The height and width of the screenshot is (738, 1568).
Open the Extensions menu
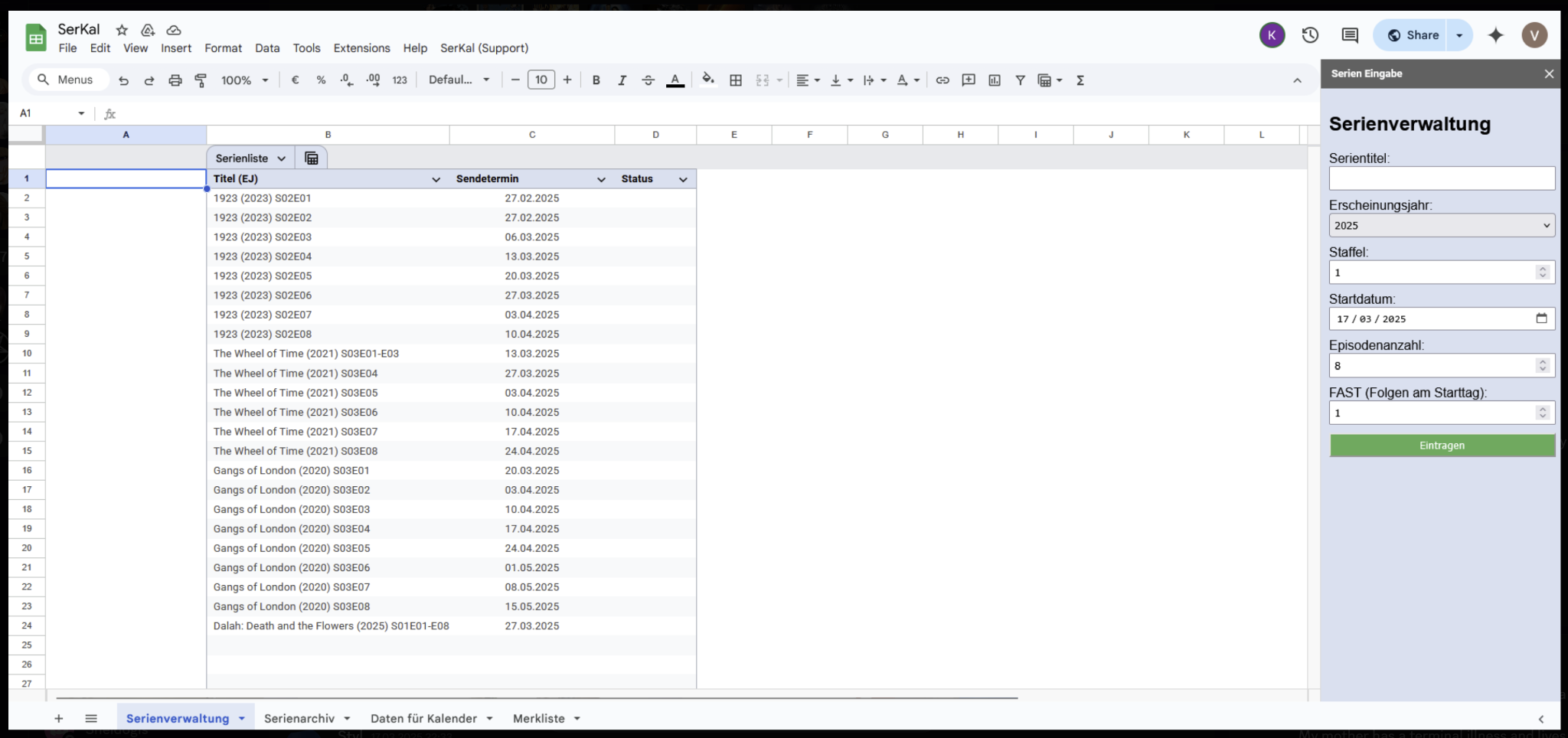pyautogui.click(x=361, y=48)
